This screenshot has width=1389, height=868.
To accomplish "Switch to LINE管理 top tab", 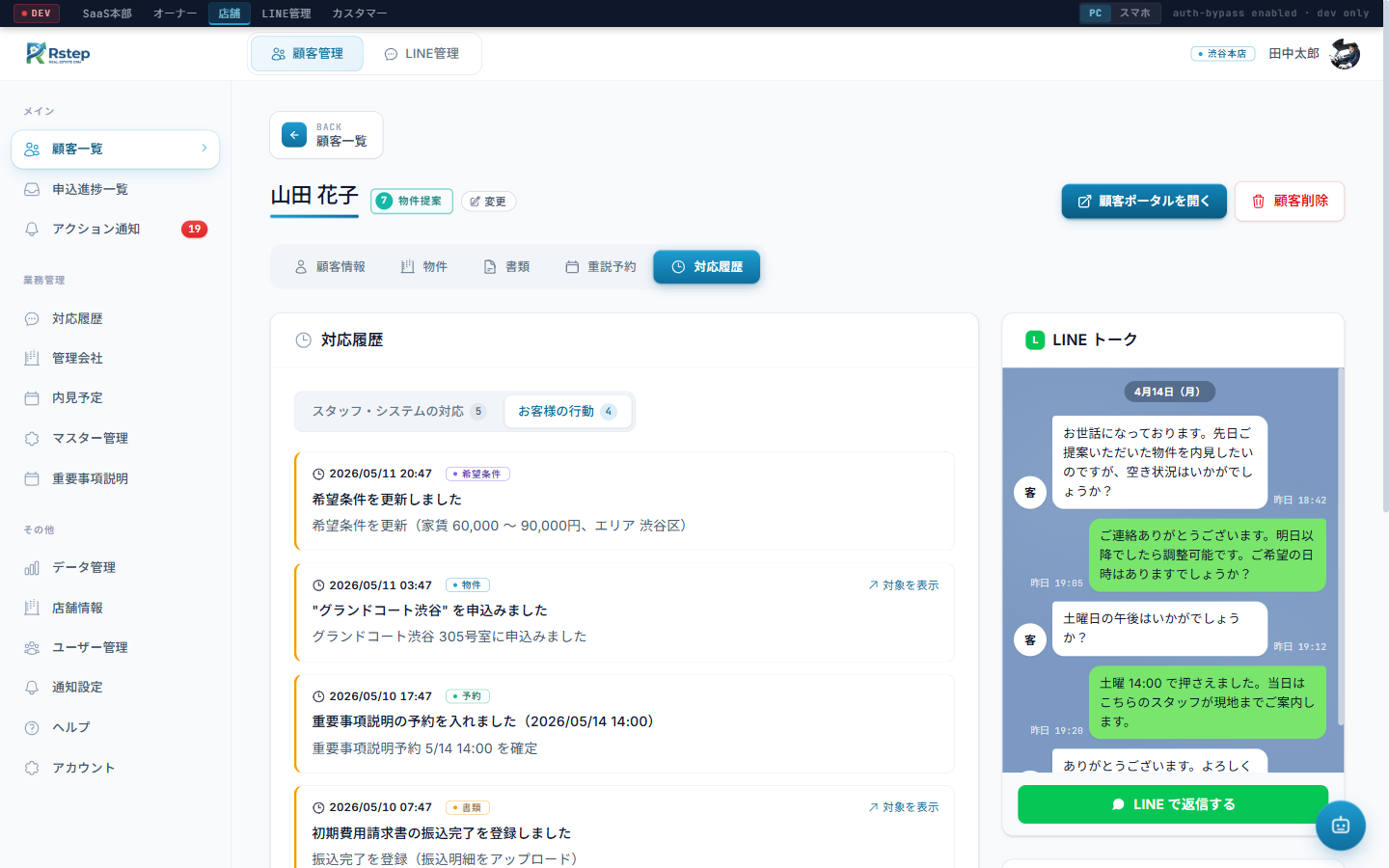I will [x=422, y=54].
